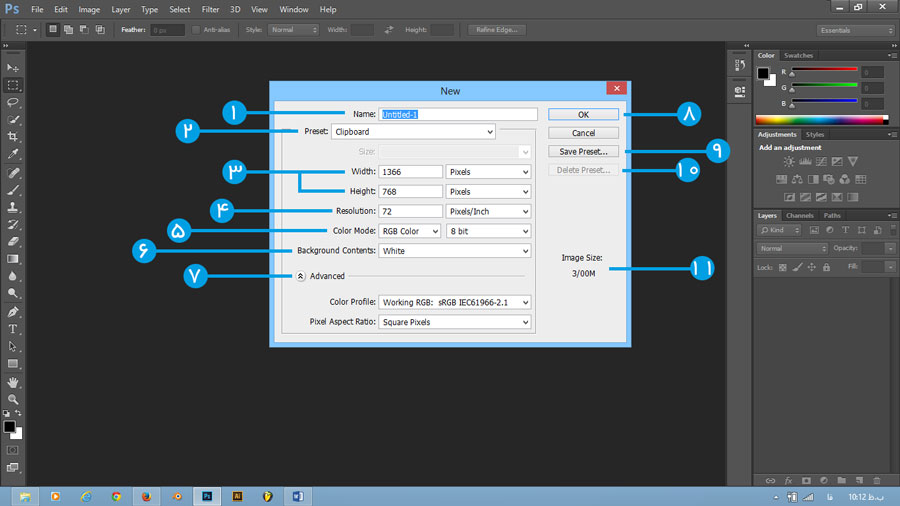Screen dimensions: 900x506
Task: Open the Filter menu
Action: (x=210, y=9)
